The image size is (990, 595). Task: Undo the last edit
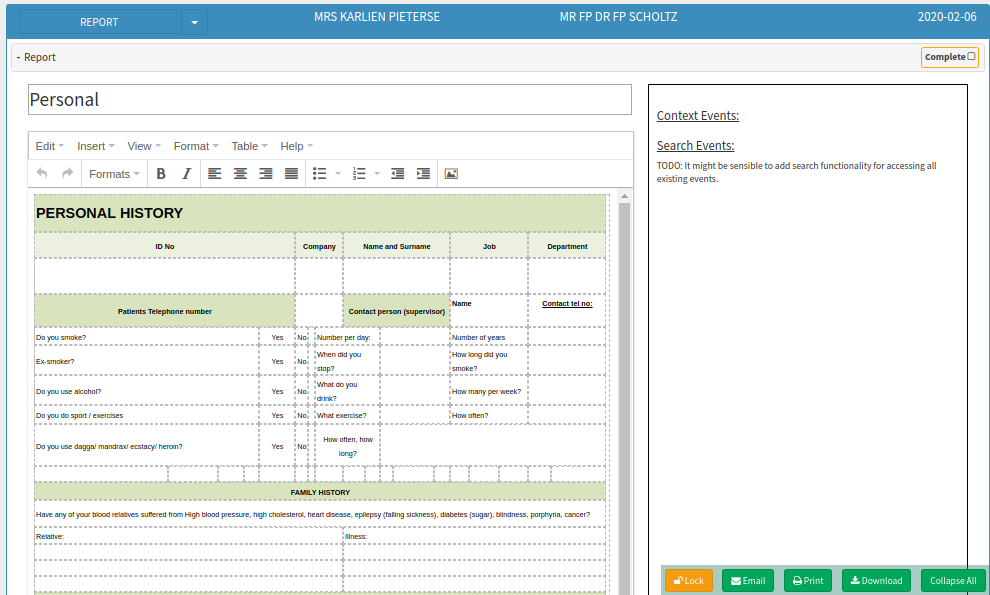[x=42, y=174]
